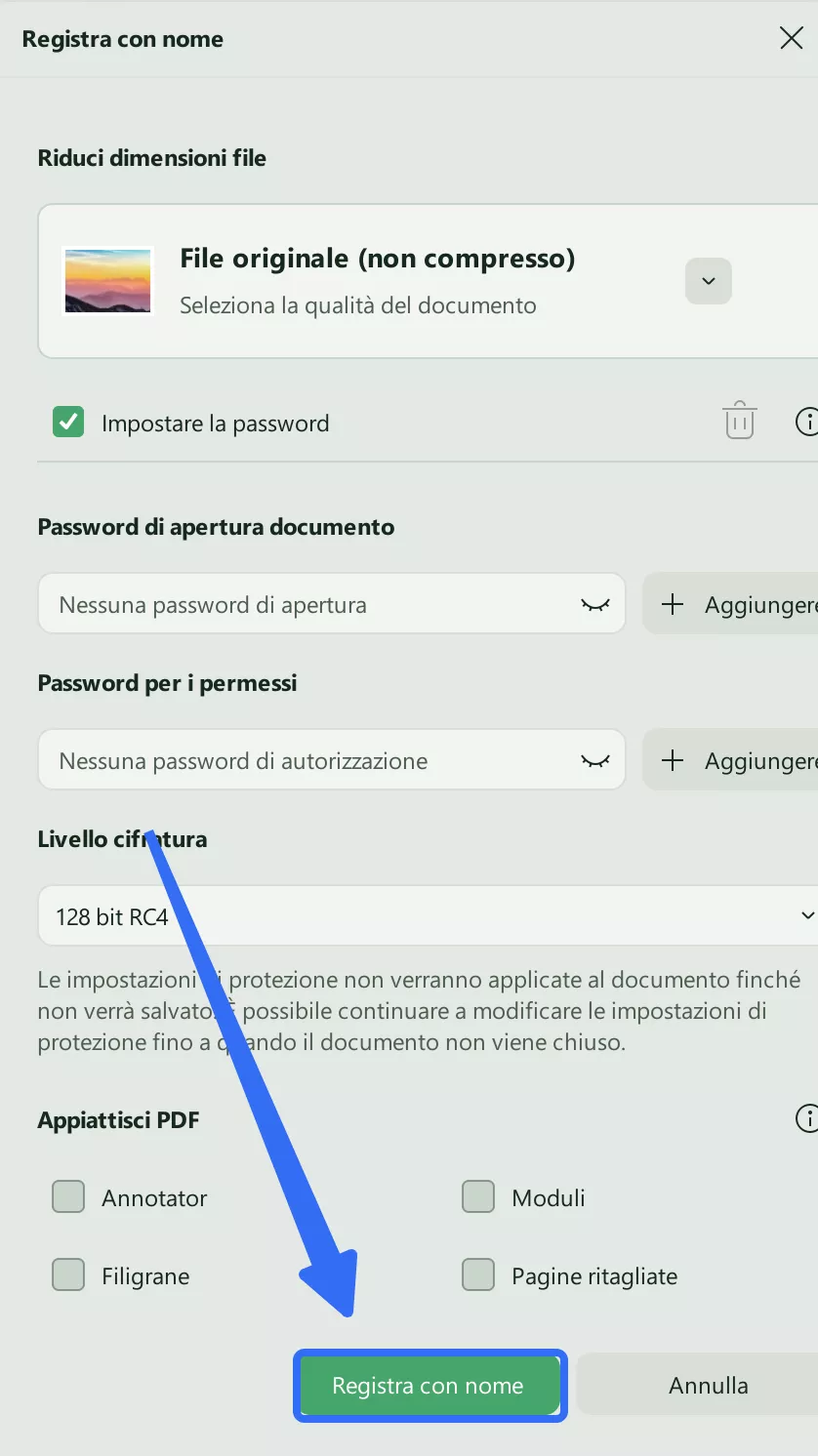
Task: Check the Filigrane option
Action: pos(67,1274)
